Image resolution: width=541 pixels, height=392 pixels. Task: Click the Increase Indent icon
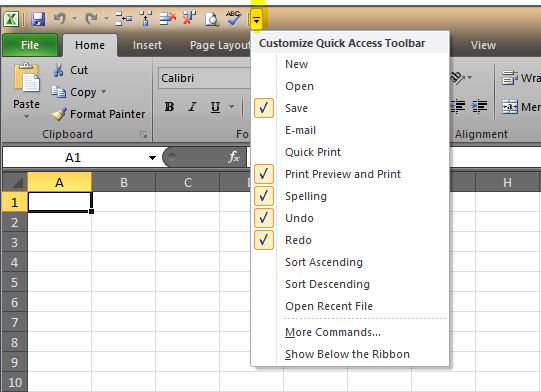click(x=480, y=107)
